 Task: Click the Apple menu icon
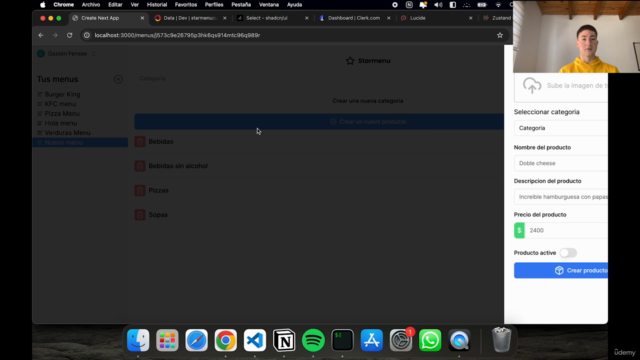coord(42,5)
